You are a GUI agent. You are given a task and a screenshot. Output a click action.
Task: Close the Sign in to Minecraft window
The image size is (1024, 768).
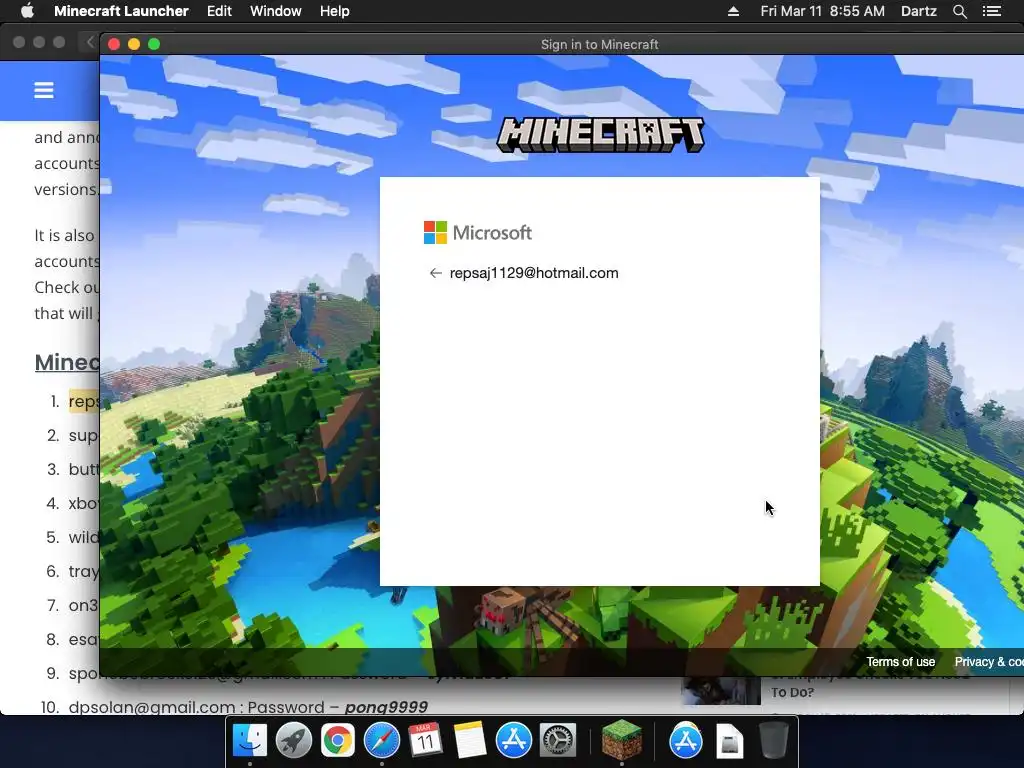click(x=114, y=44)
